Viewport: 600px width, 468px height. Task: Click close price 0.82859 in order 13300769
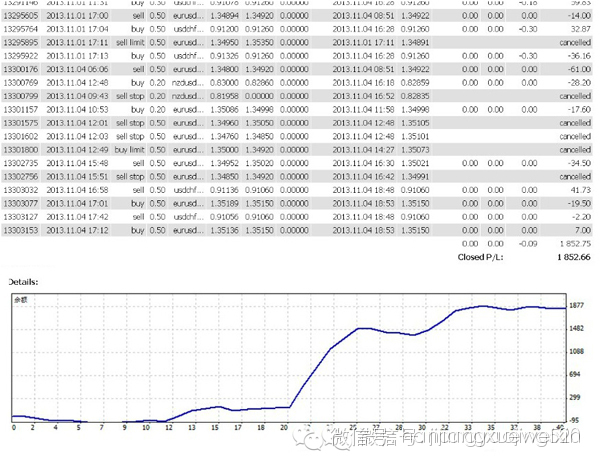point(415,83)
